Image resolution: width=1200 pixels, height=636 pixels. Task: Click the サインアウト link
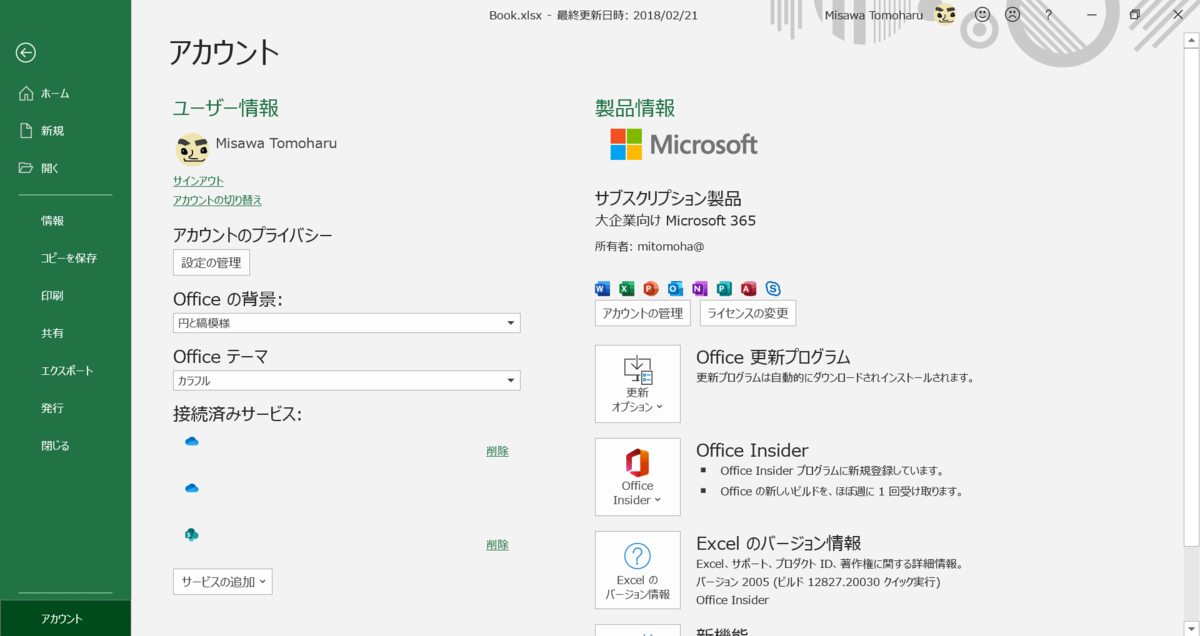point(198,181)
